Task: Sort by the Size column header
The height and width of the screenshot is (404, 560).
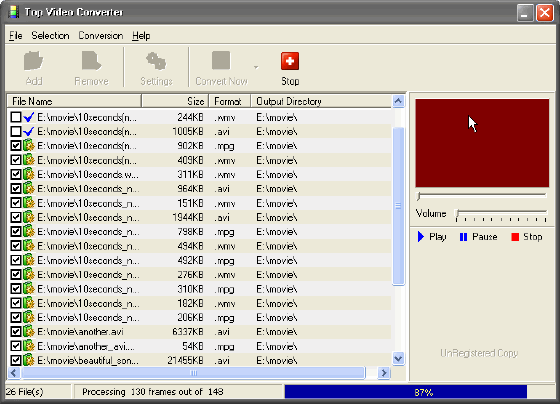Action: 175,101
